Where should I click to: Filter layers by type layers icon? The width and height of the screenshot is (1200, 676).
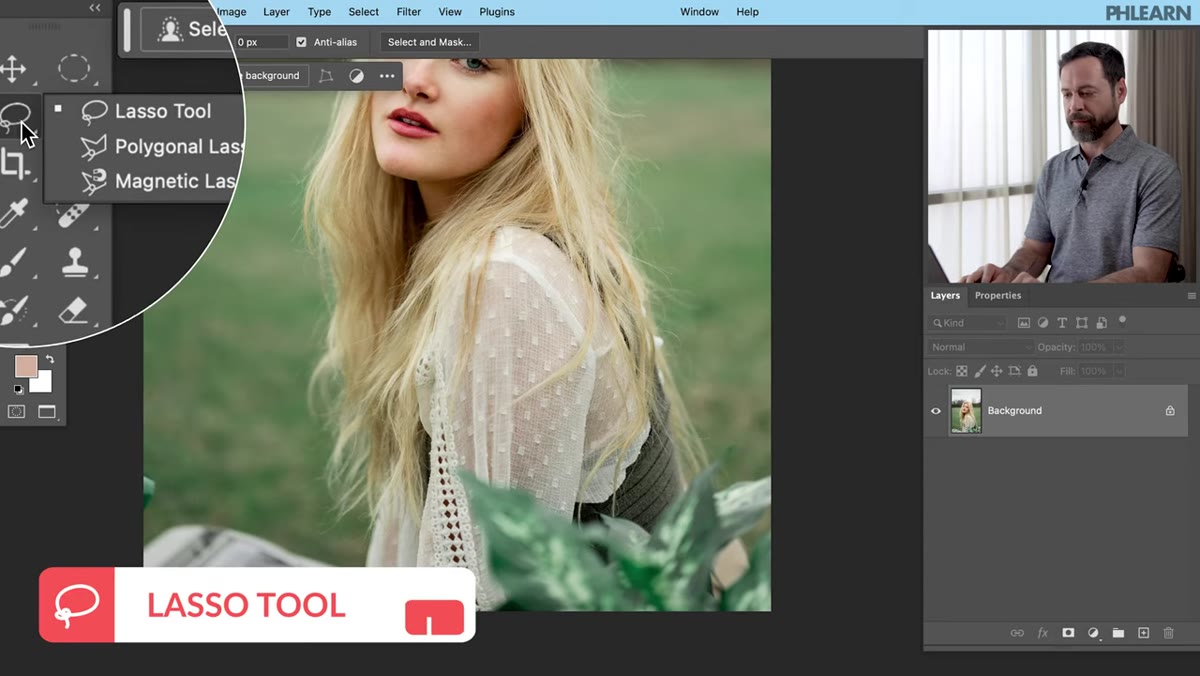point(1062,323)
